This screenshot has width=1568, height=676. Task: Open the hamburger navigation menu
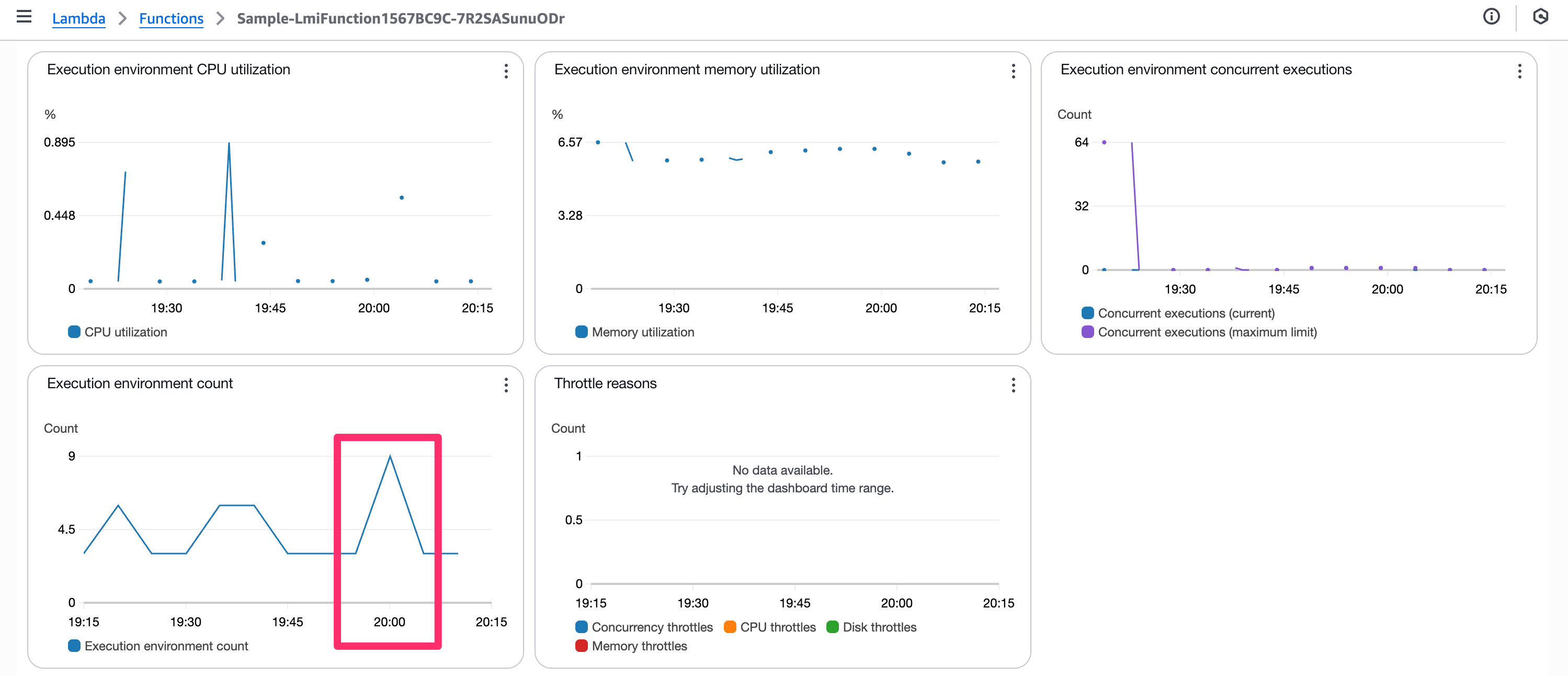pyautogui.click(x=24, y=16)
